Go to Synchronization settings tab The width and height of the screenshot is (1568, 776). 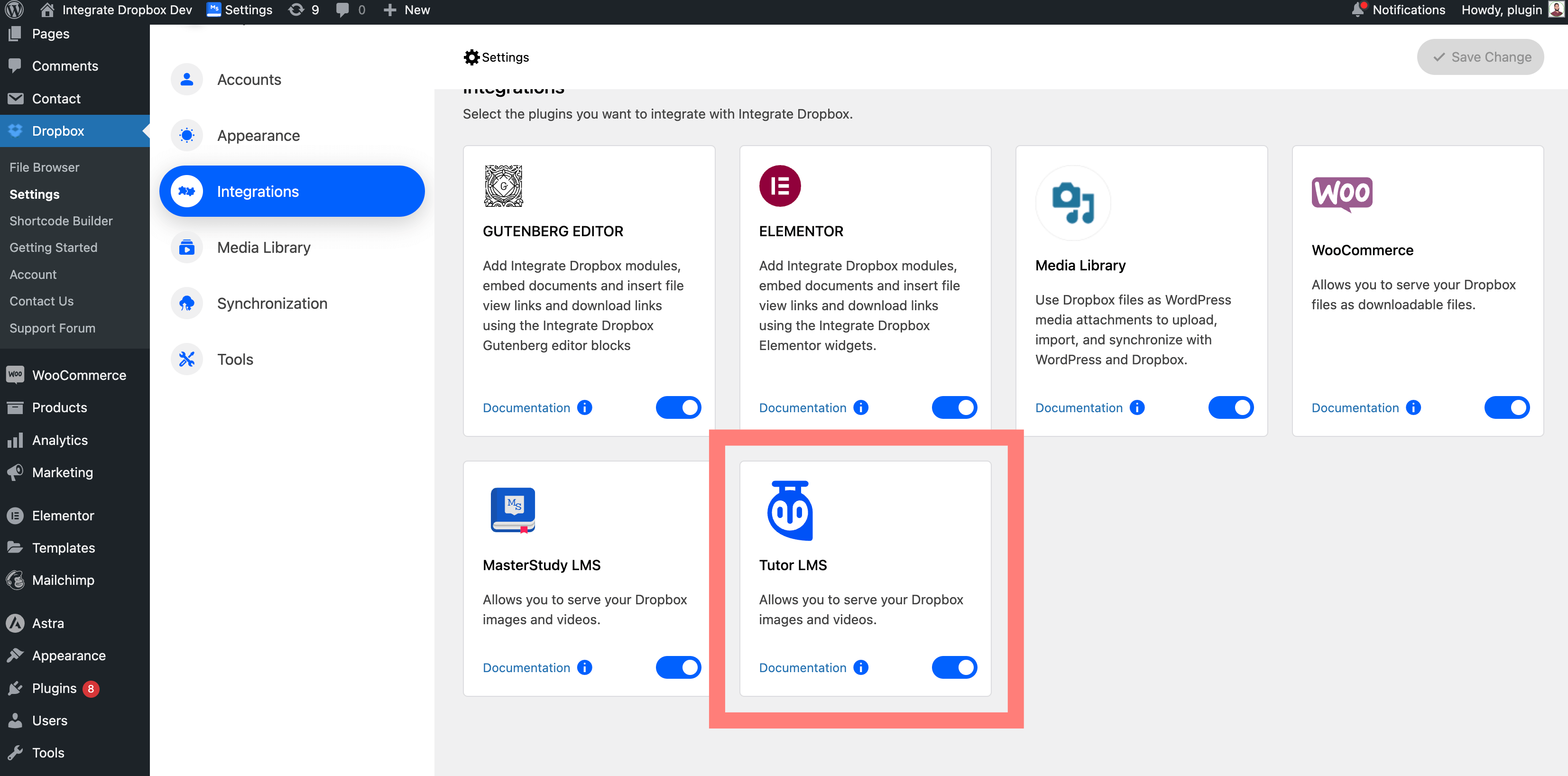click(292, 303)
